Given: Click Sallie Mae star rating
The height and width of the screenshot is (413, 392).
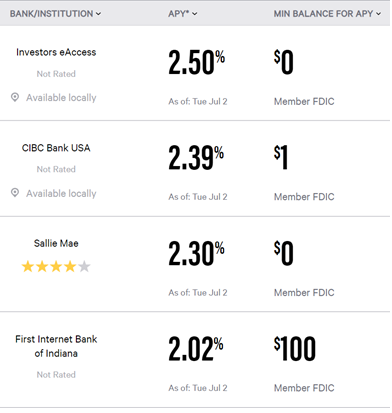Looking at the screenshot, I should (x=56, y=267).
